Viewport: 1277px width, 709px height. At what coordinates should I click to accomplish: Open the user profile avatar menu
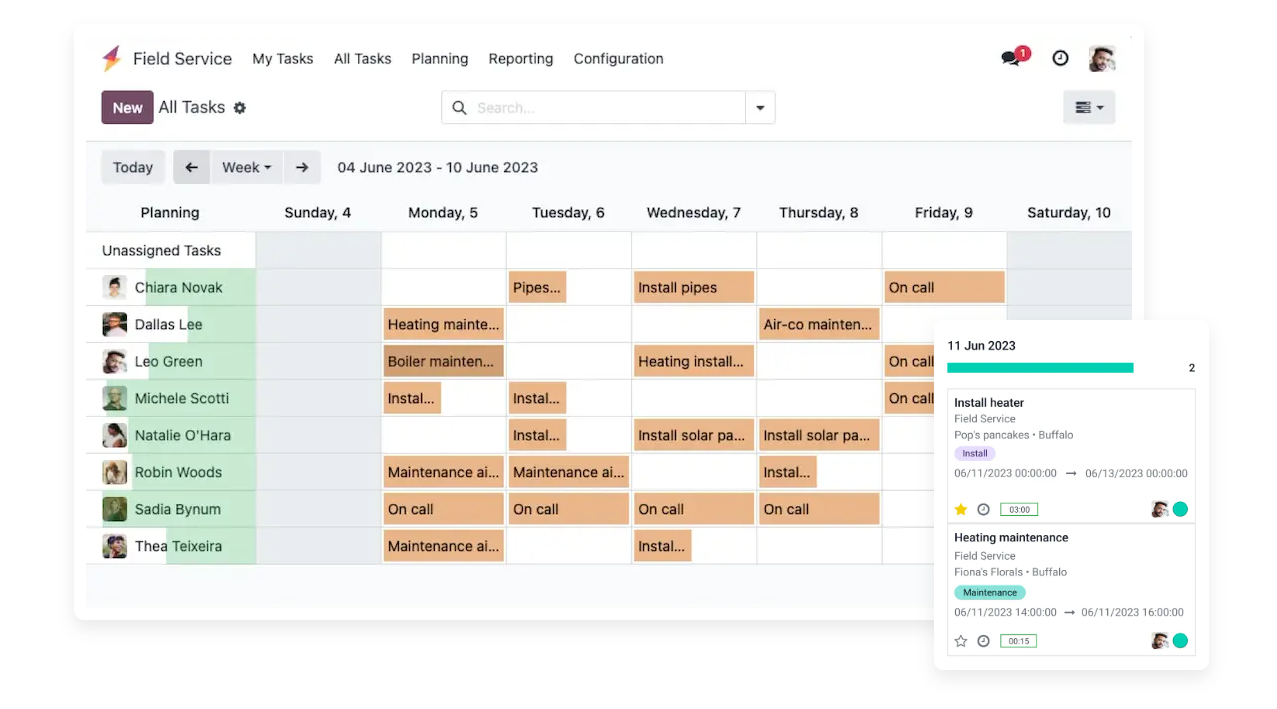1102,58
